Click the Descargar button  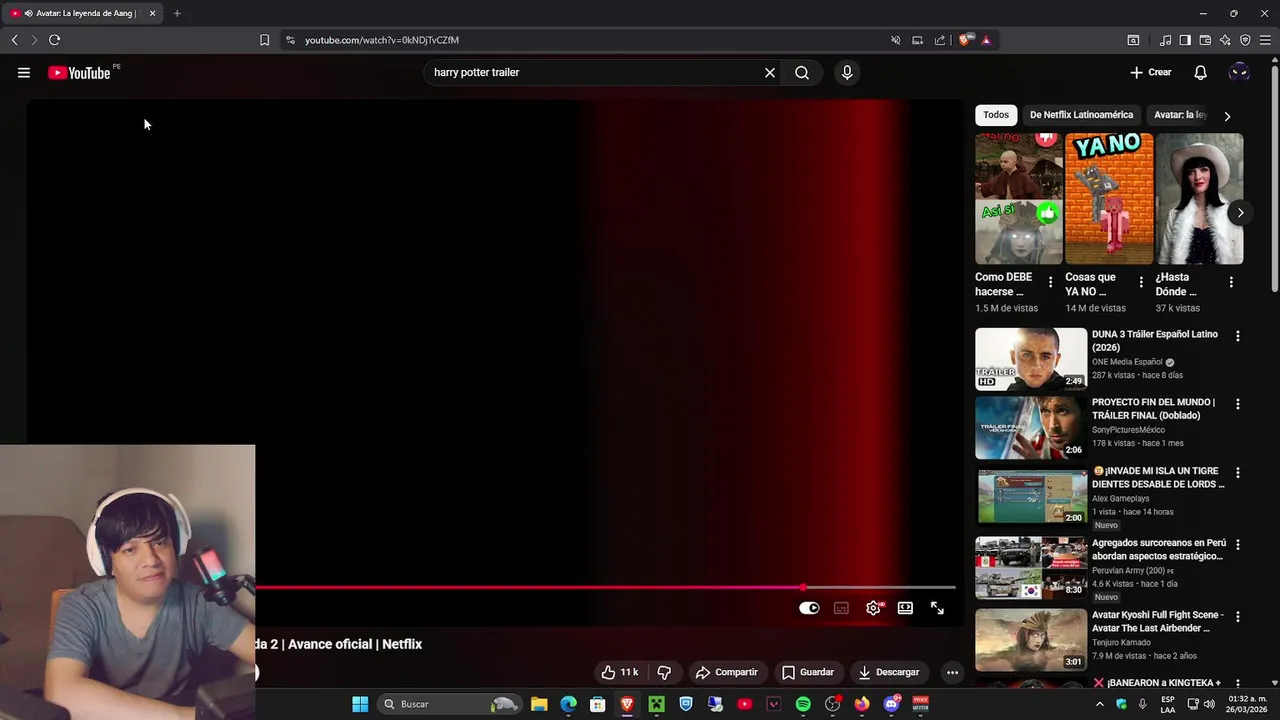point(889,672)
